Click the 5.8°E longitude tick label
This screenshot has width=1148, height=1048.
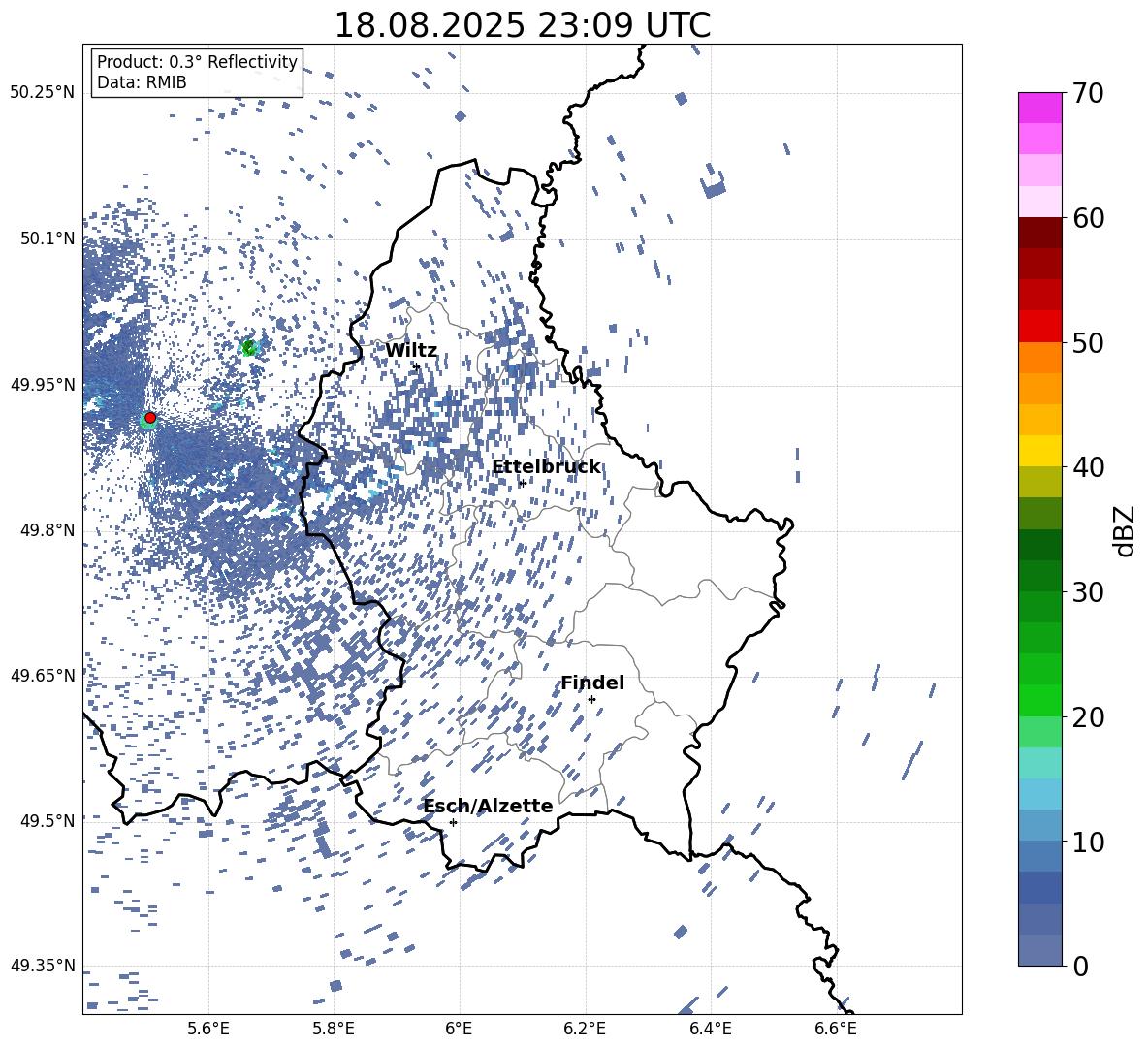[x=334, y=1029]
